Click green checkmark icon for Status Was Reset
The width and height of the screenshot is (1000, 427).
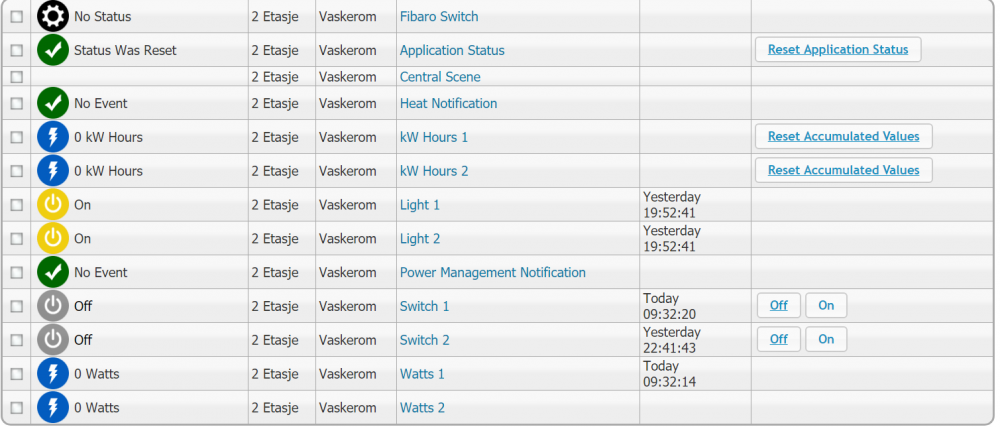point(52,50)
